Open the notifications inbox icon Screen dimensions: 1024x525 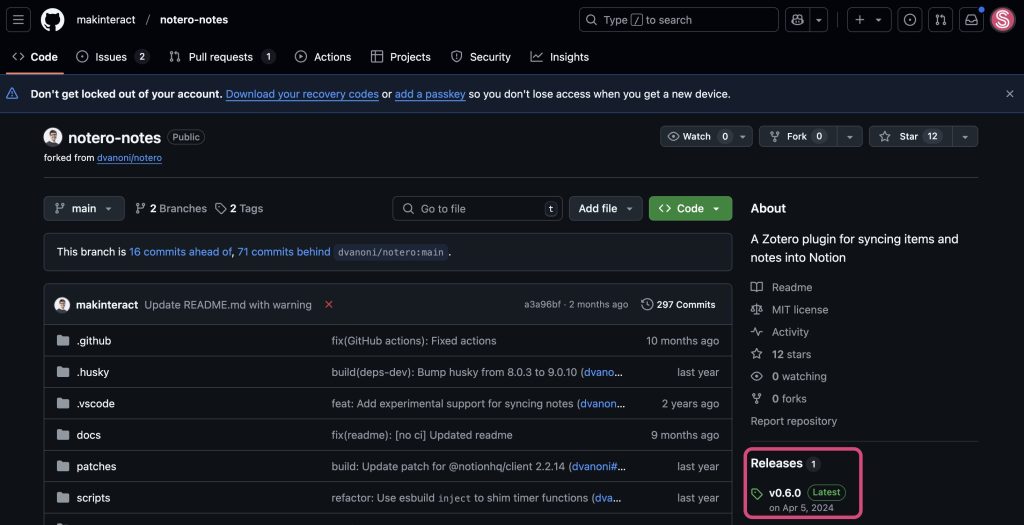pos(970,20)
